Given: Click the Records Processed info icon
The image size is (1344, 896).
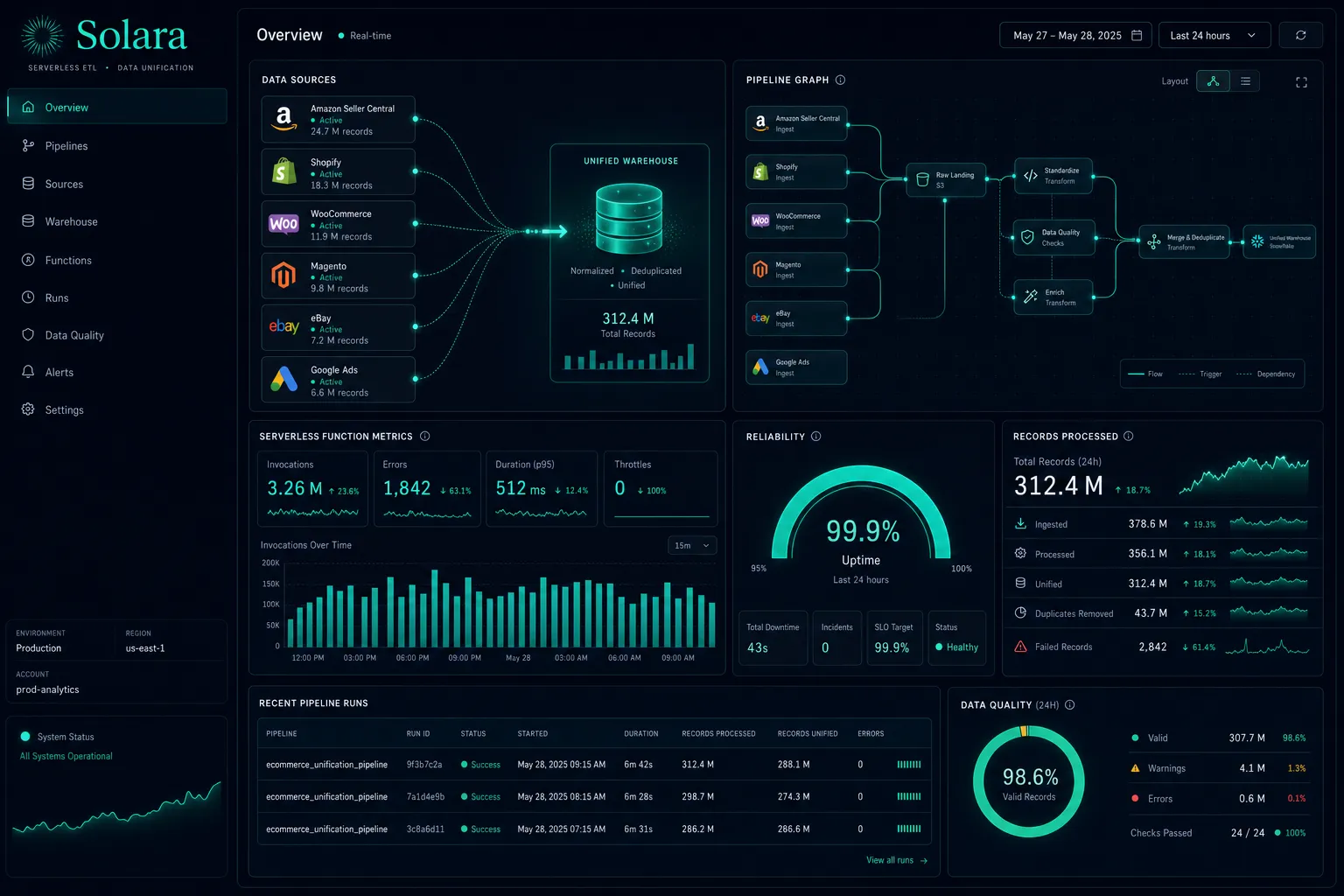Looking at the screenshot, I should pos(1128,436).
